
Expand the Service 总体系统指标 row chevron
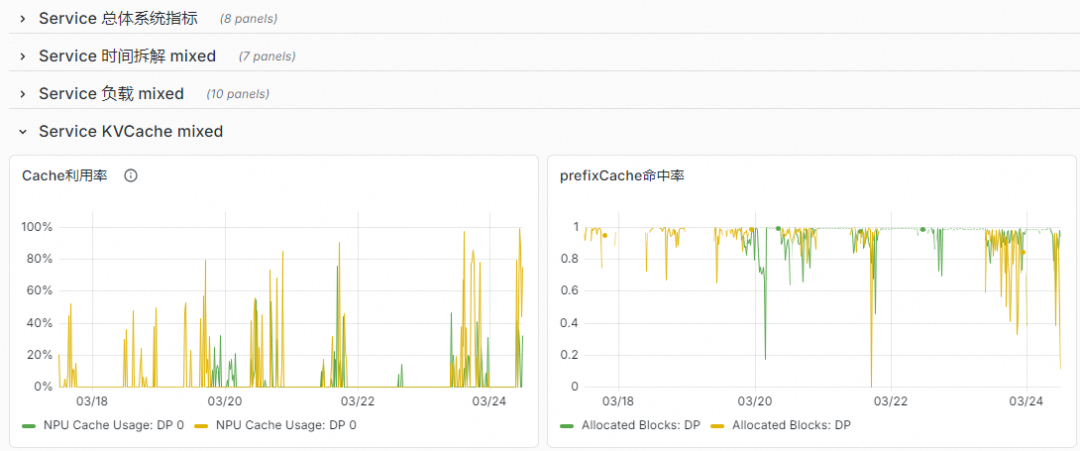[23, 19]
